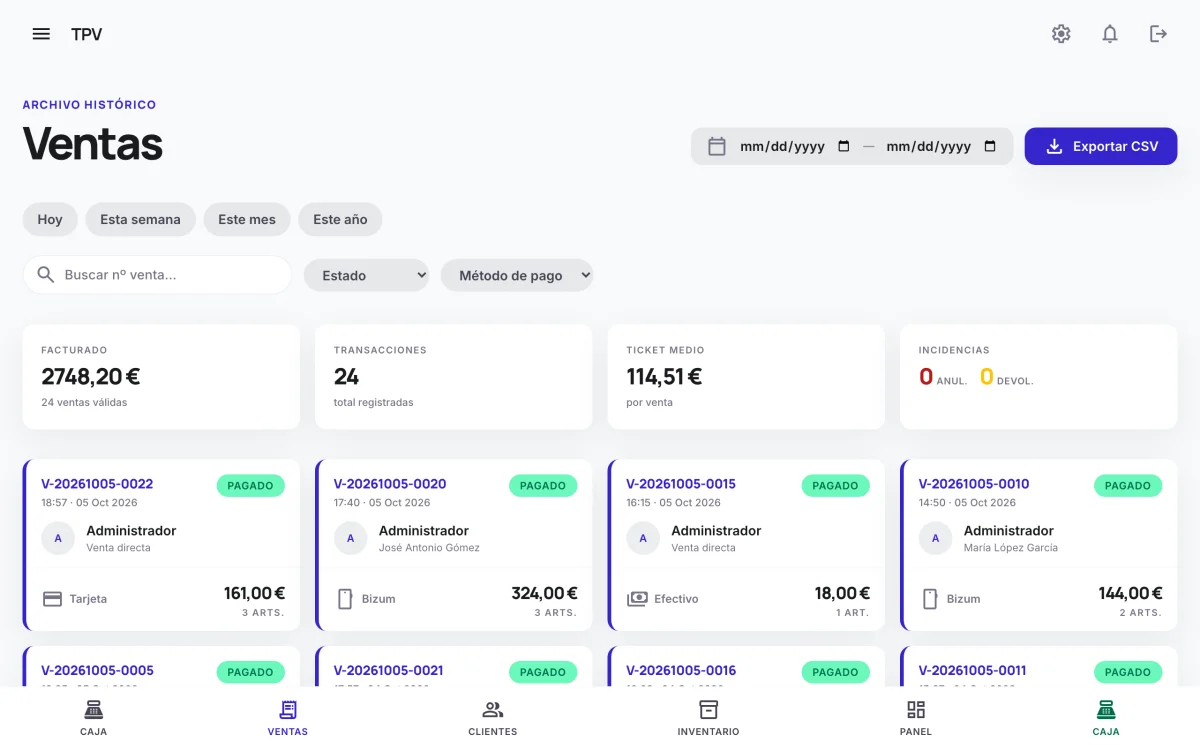Click the logout icon in the header

point(1158,34)
